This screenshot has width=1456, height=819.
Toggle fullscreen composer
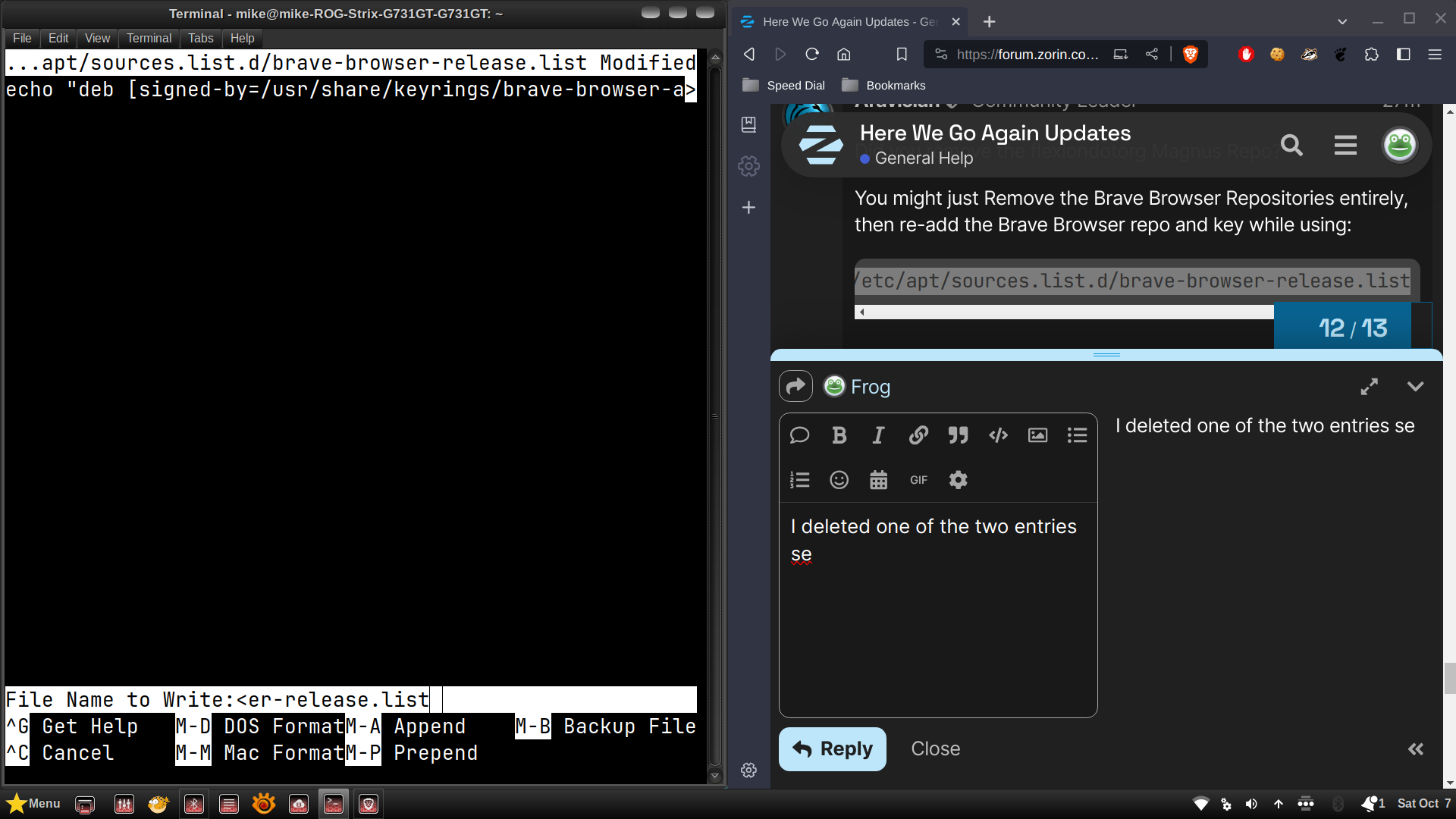point(1369,387)
